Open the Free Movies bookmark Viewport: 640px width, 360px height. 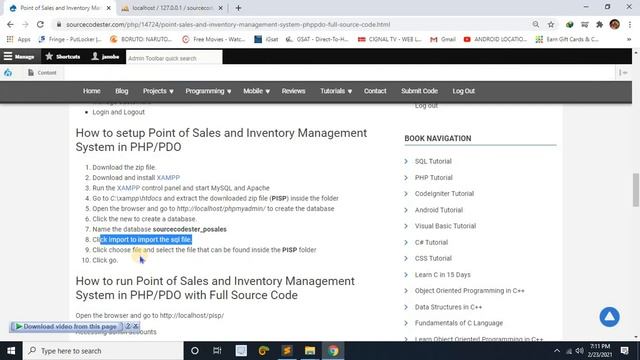pyautogui.click(x=214, y=39)
